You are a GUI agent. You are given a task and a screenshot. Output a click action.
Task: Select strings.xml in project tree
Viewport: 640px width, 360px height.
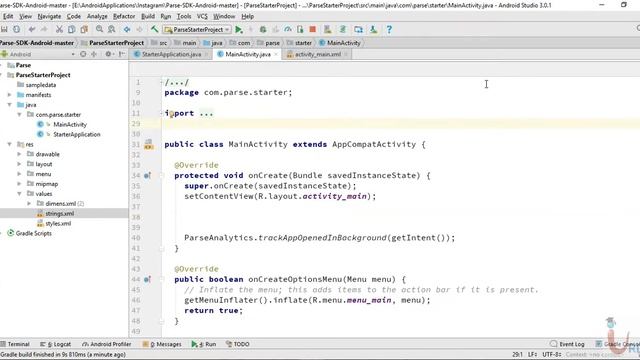pyautogui.click(x=60, y=213)
